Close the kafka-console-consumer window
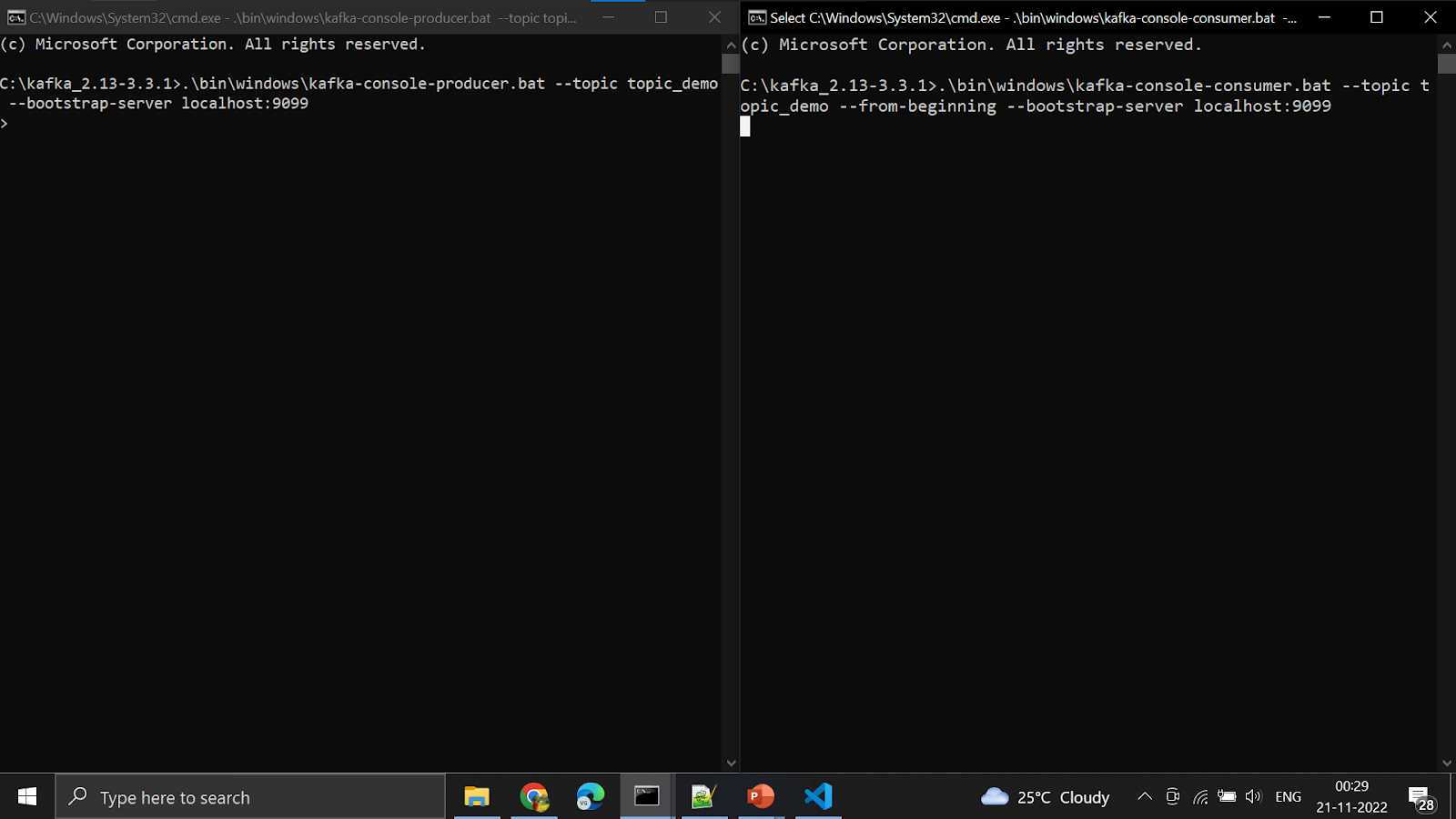 tap(1431, 17)
